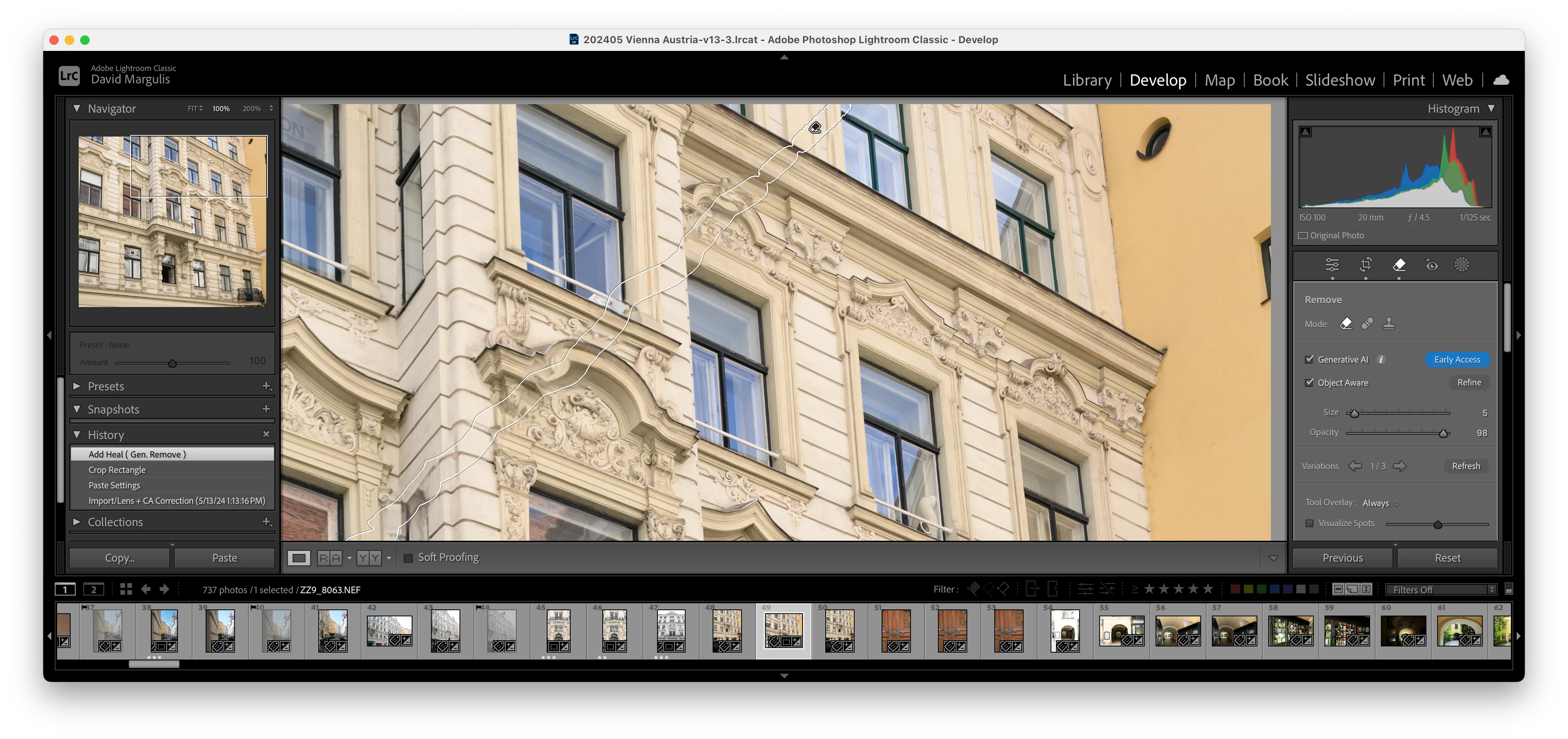Switch to the Library module
Image resolution: width=1568 pixels, height=739 pixels.
(x=1086, y=80)
